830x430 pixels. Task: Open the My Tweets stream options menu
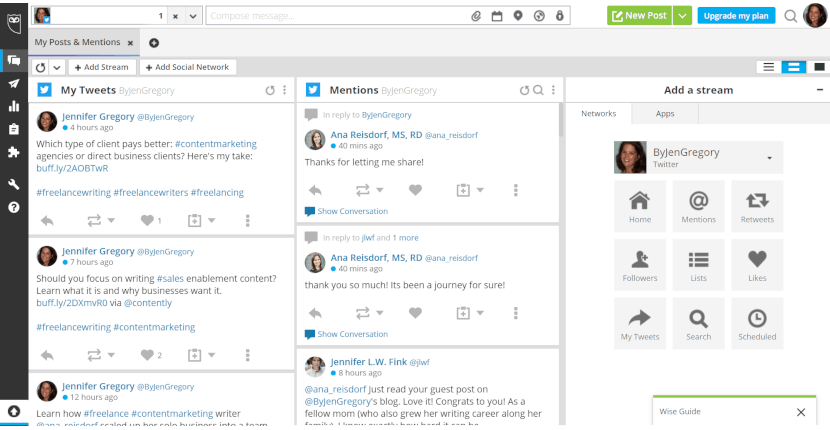[285, 90]
